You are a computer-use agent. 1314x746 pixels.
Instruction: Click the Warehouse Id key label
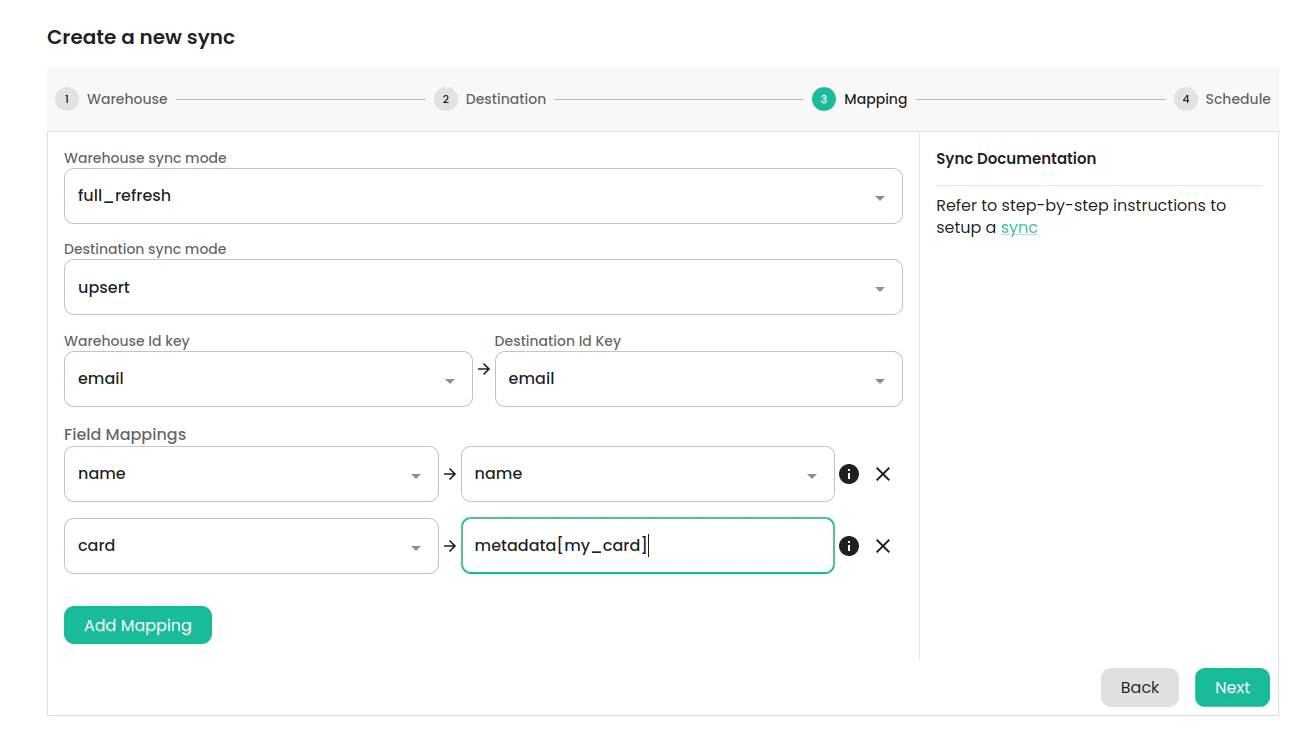pyautogui.click(x=127, y=341)
